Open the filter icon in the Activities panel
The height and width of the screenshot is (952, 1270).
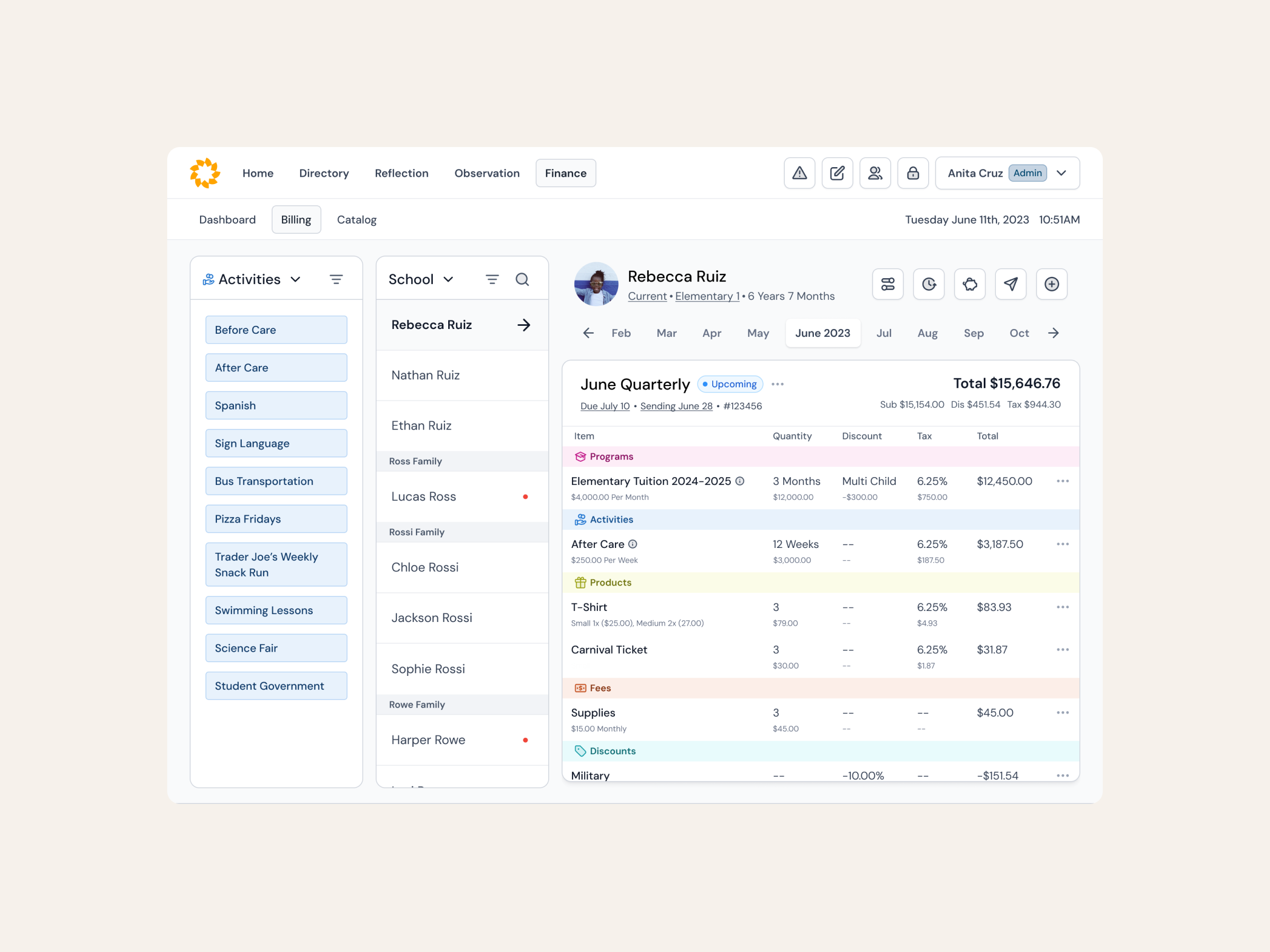[x=336, y=279]
